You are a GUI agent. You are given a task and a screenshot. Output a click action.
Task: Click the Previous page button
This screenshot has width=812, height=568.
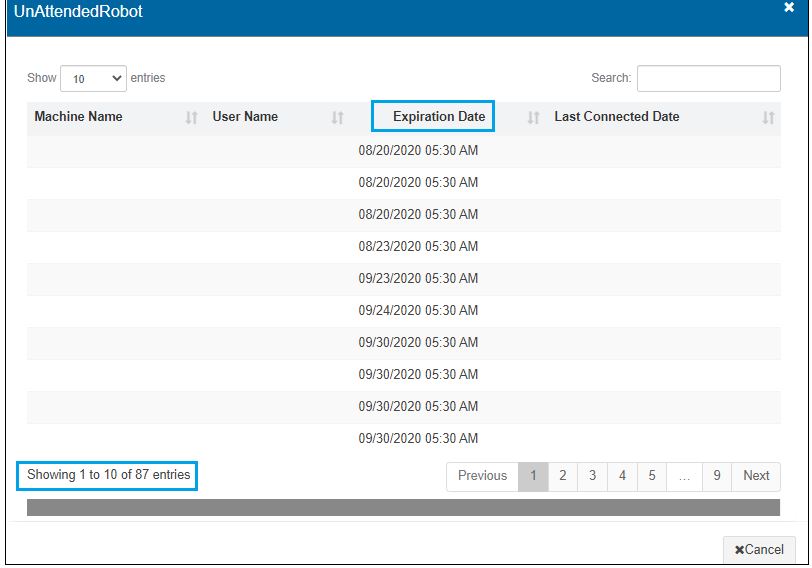click(482, 476)
